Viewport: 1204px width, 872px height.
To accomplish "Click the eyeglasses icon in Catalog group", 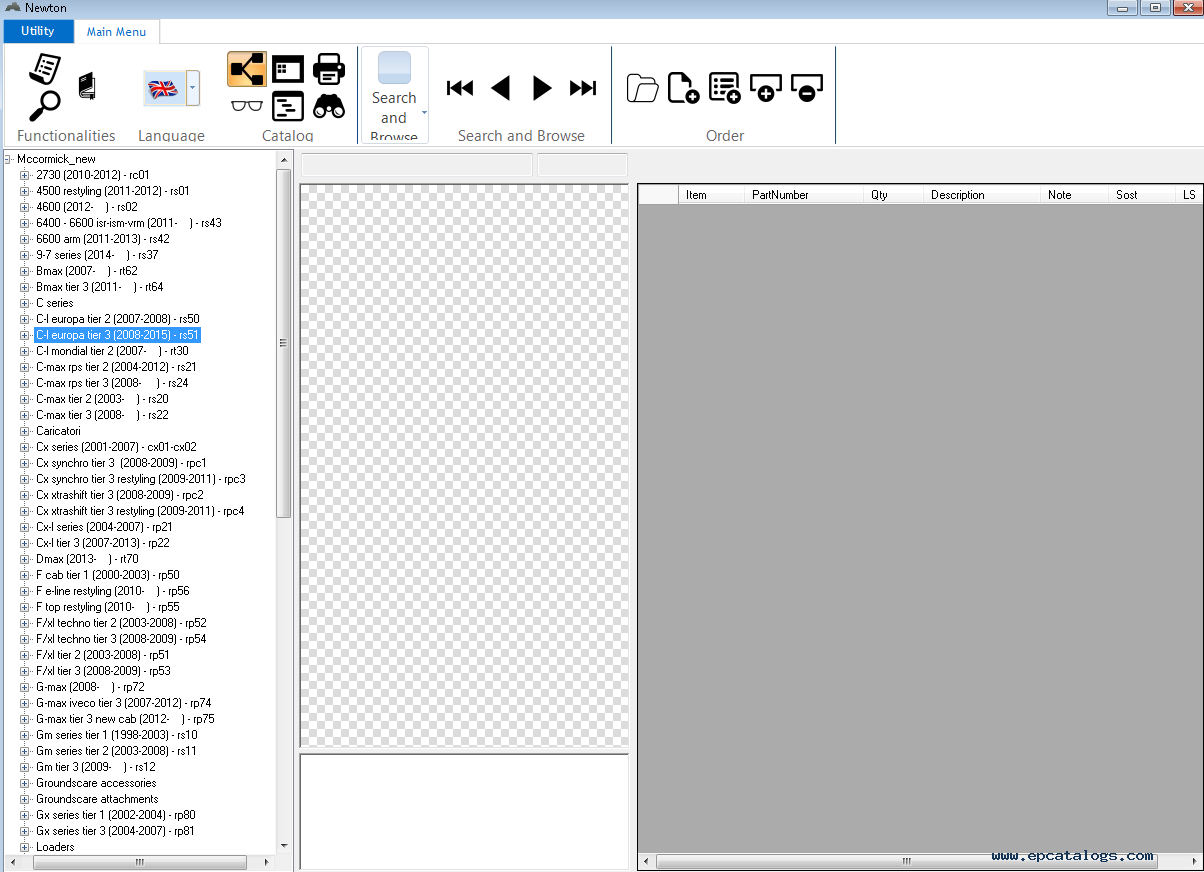I will coord(246,105).
